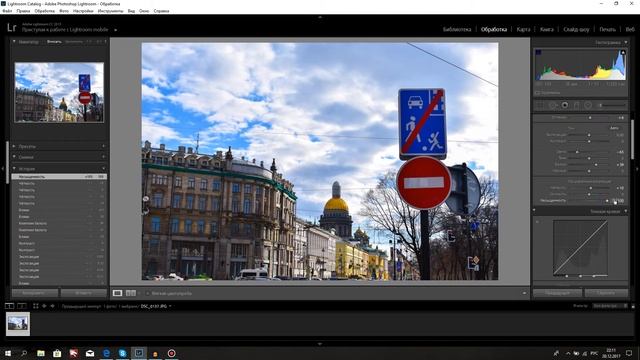The image size is (640, 360).
Task: Switch to the Книга module
Action: click(x=547, y=29)
